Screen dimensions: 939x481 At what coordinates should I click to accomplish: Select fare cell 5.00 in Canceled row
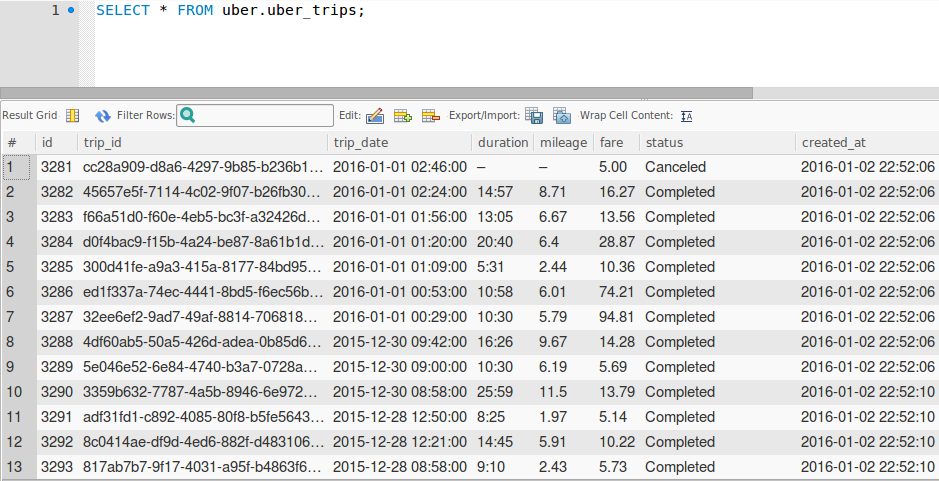pos(616,167)
